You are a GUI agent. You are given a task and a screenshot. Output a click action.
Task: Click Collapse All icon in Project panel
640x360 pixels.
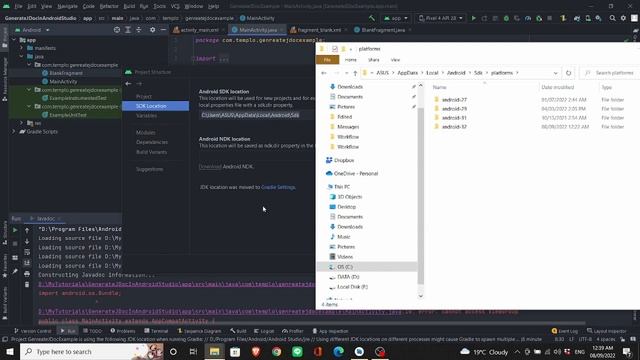(x=139, y=30)
